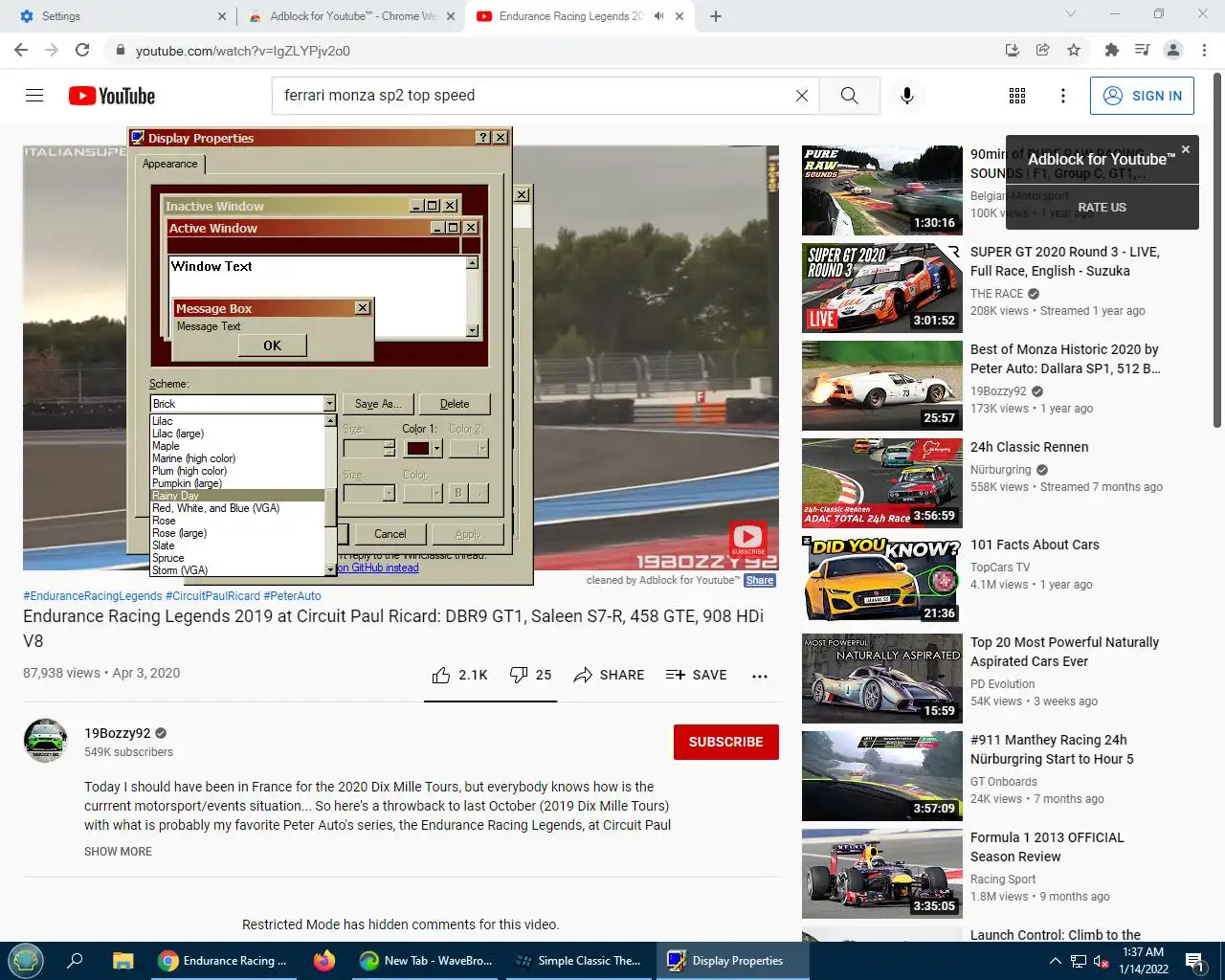Image resolution: width=1225 pixels, height=980 pixels.
Task: Open the YouTube apps grid icon
Action: [x=1017, y=96]
